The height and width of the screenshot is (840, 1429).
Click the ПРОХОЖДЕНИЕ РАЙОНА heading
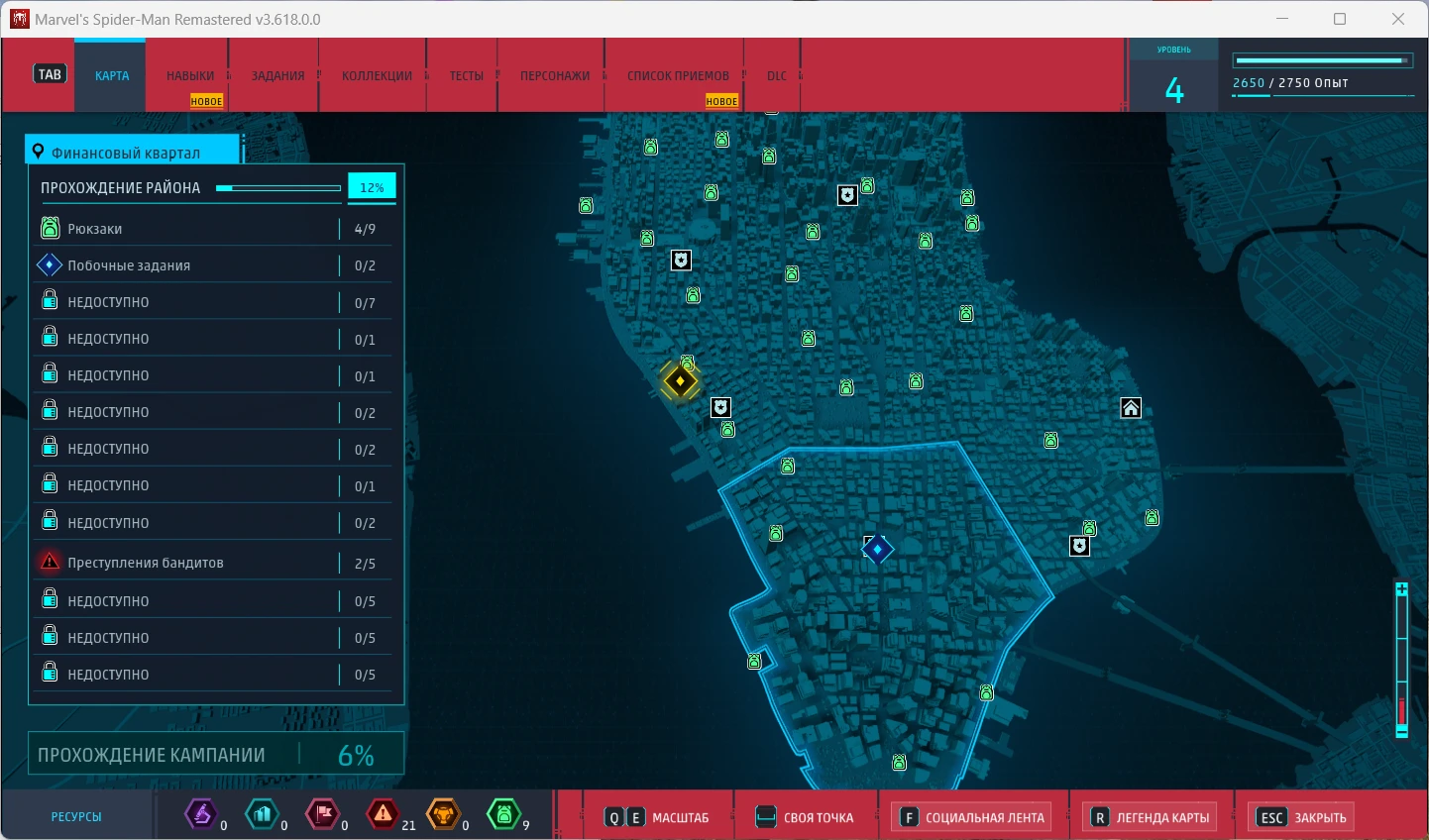pos(120,188)
